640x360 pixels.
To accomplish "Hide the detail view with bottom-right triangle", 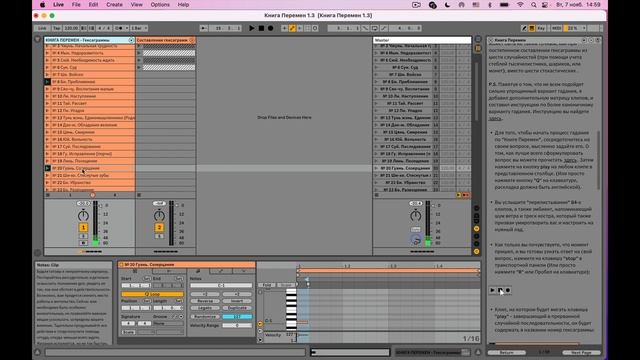I will click(478, 352).
